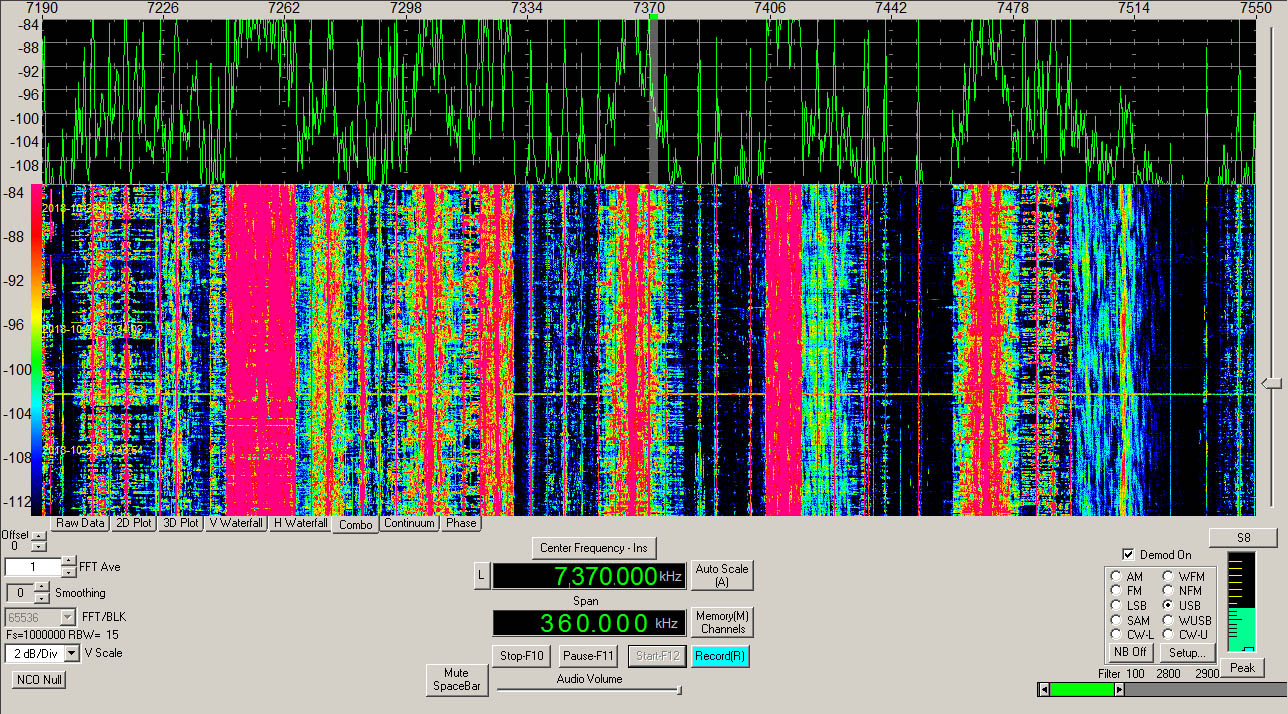The image size is (1288, 714).
Task: Raise the Offset value using the up arrow
Action: pos(38,538)
